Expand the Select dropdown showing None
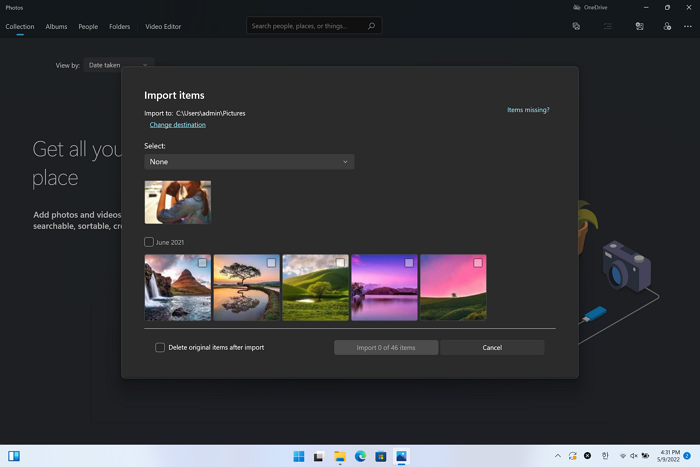This screenshot has height=467, width=700. tap(249, 162)
